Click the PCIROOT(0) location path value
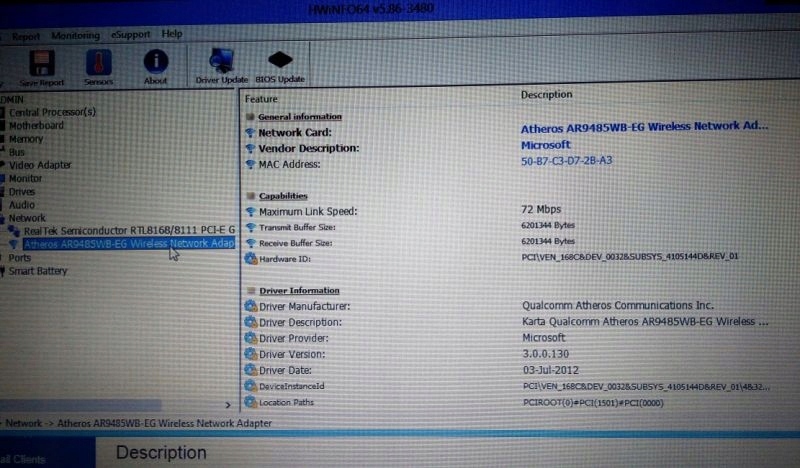 pyautogui.click(x=593, y=403)
